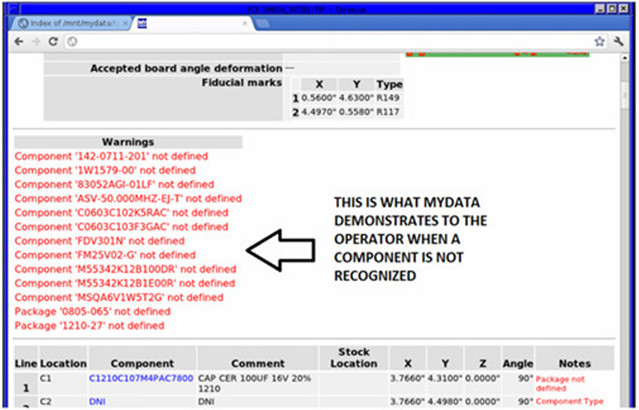Click warning "Component '1W1579-00' not defined"
Screen dimensions: 639x410
click(x=105, y=170)
